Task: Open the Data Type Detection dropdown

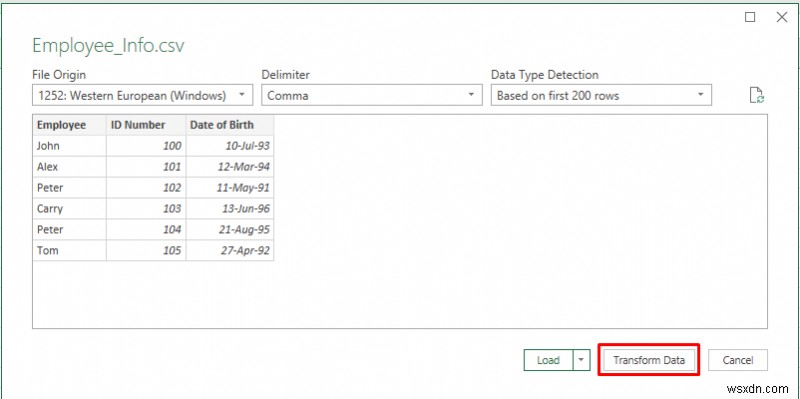Action: point(601,95)
